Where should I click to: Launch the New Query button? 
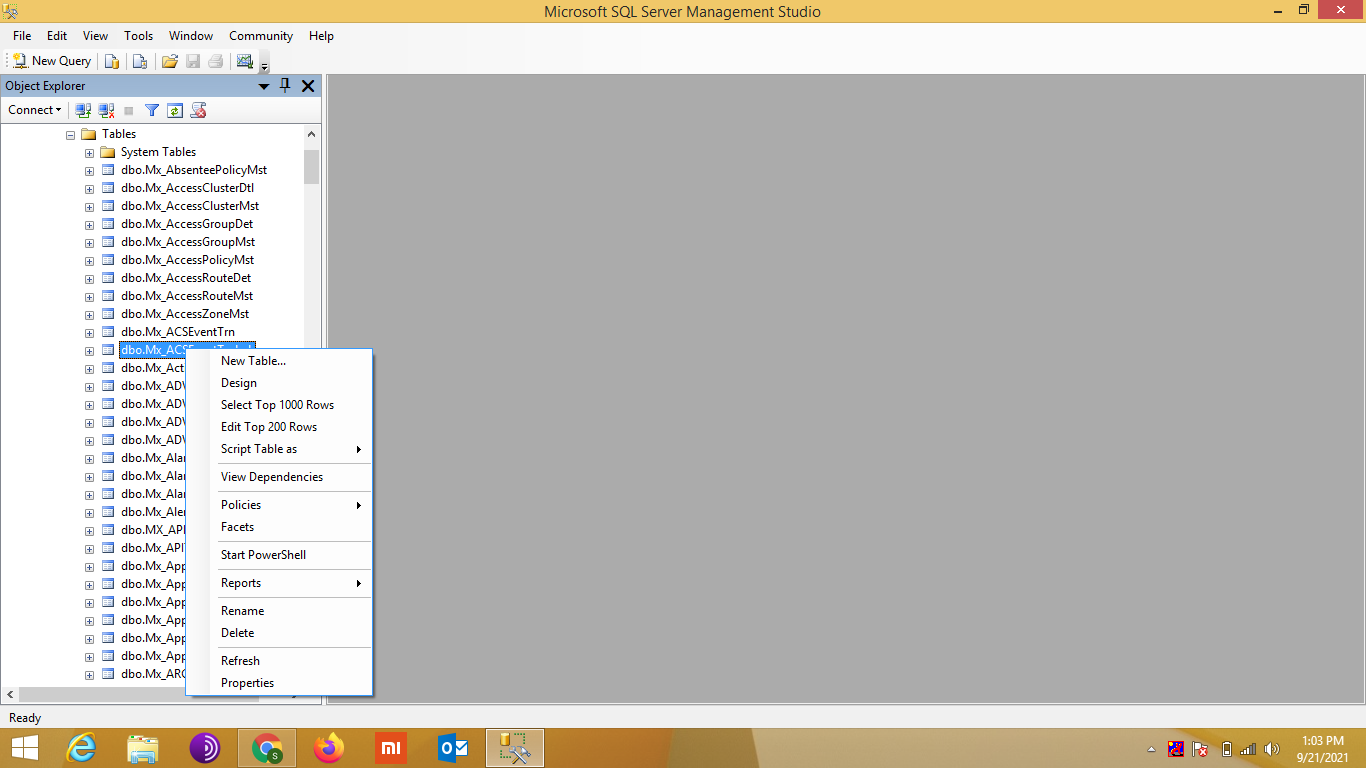pyautogui.click(x=50, y=61)
